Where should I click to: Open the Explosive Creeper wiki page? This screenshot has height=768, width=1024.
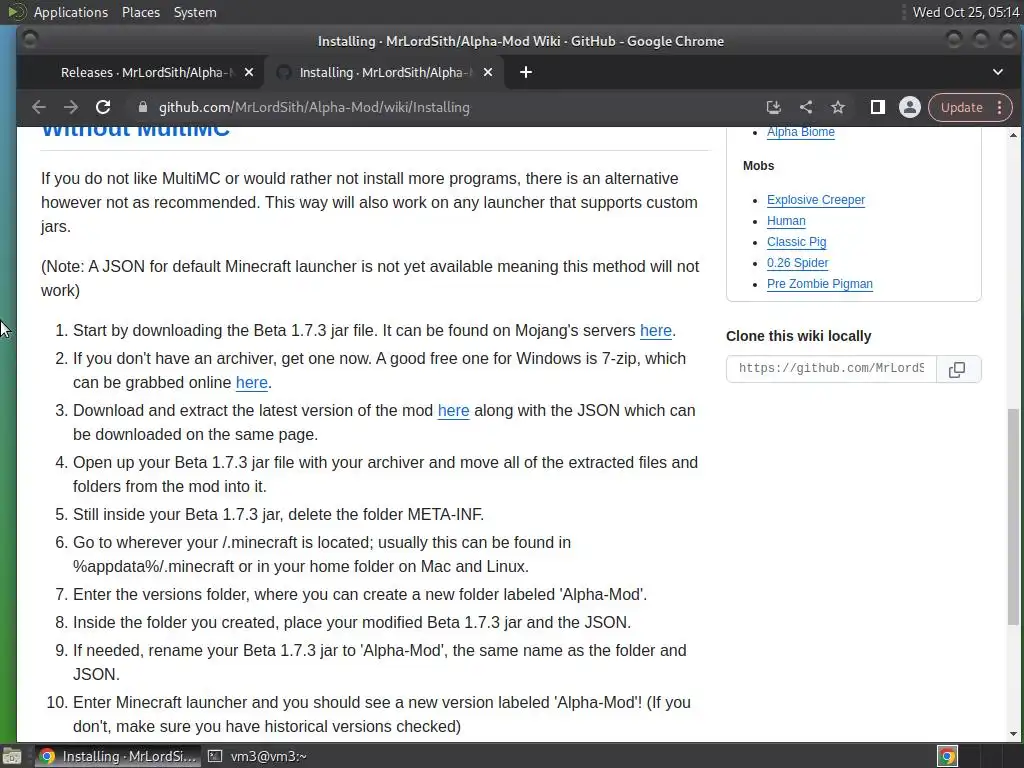[816, 200]
